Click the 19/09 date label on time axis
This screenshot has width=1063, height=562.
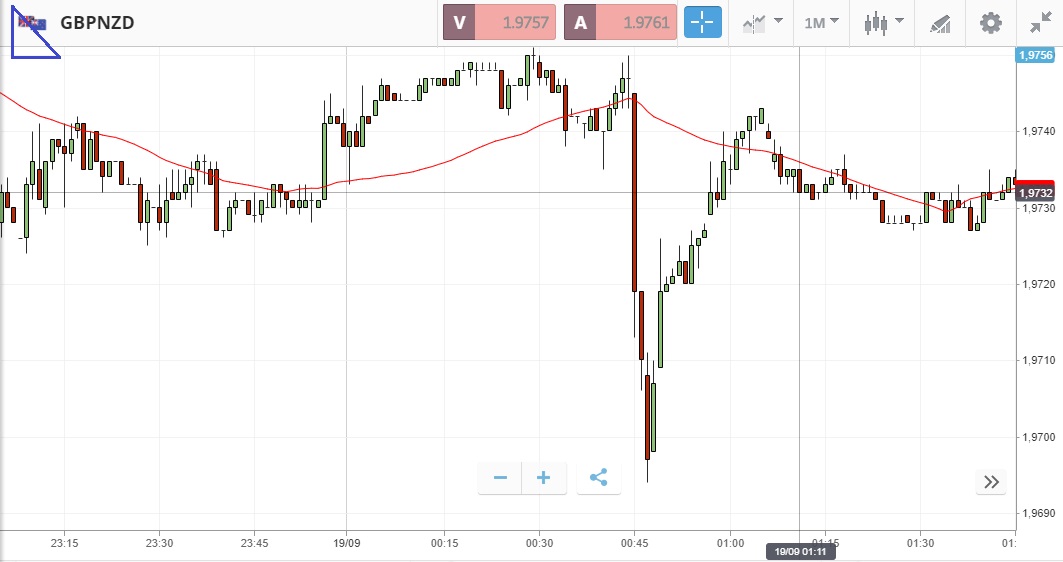[x=346, y=543]
